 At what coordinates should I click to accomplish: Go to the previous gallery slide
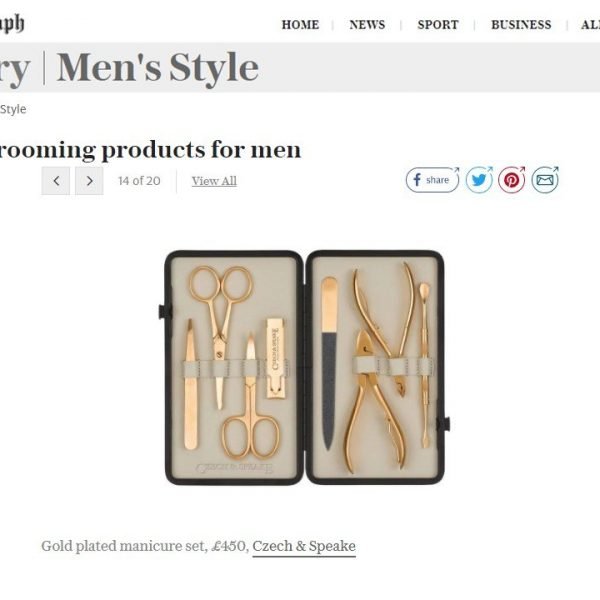[x=56, y=181]
